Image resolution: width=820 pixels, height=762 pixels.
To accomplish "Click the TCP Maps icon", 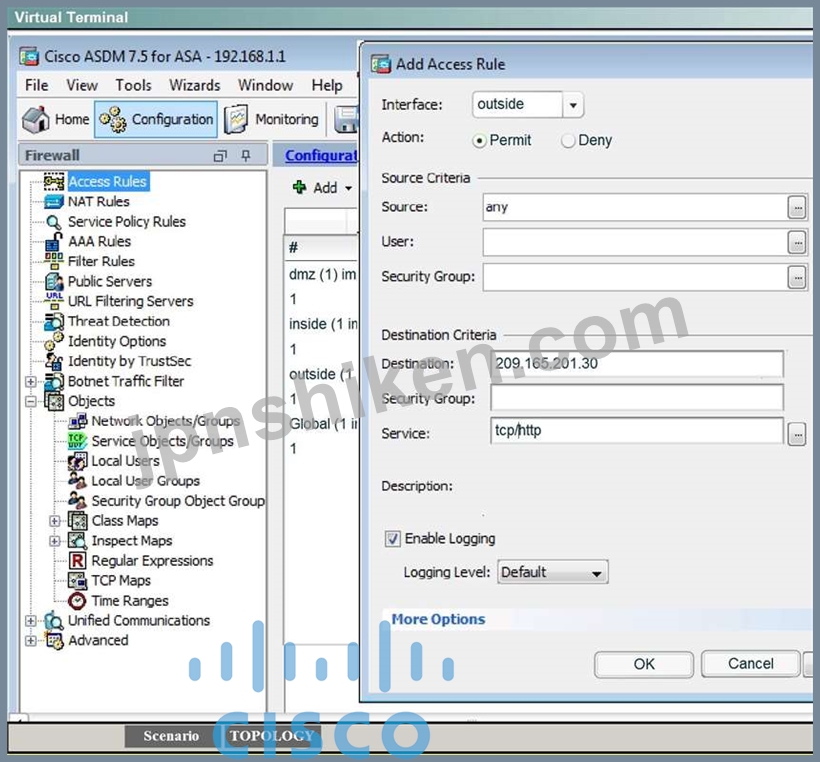I will pyautogui.click(x=78, y=581).
